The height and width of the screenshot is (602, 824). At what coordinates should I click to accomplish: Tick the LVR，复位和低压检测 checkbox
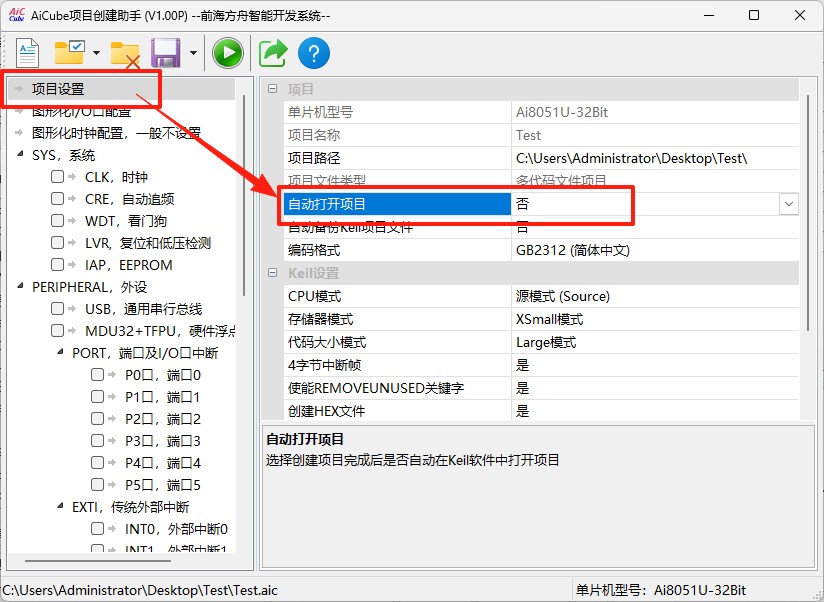(57, 243)
